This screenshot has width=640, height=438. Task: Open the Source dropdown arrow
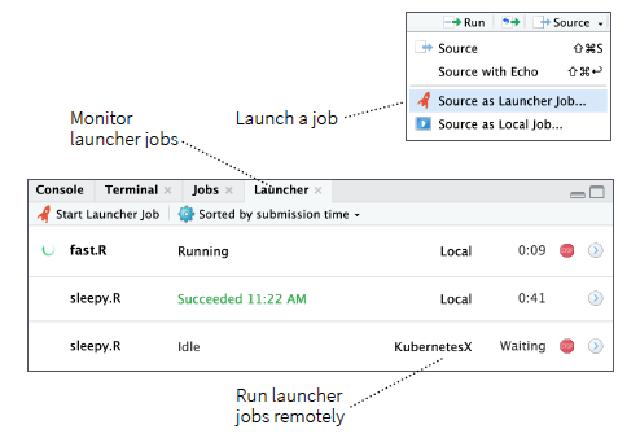[600, 24]
